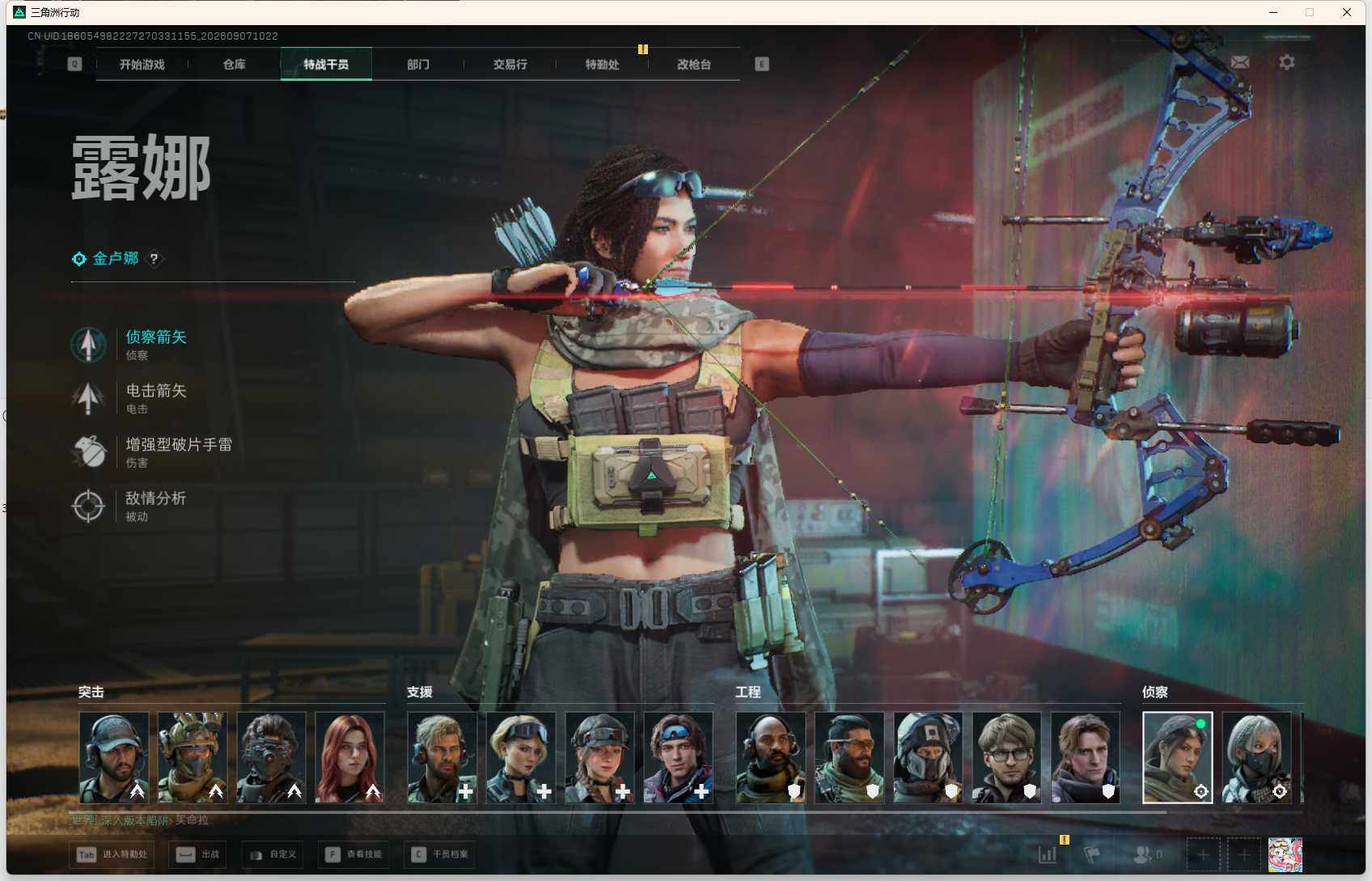This screenshot has height=881, width=1372.
Task: Click the Q previous-tab key icon
Action: 74,64
